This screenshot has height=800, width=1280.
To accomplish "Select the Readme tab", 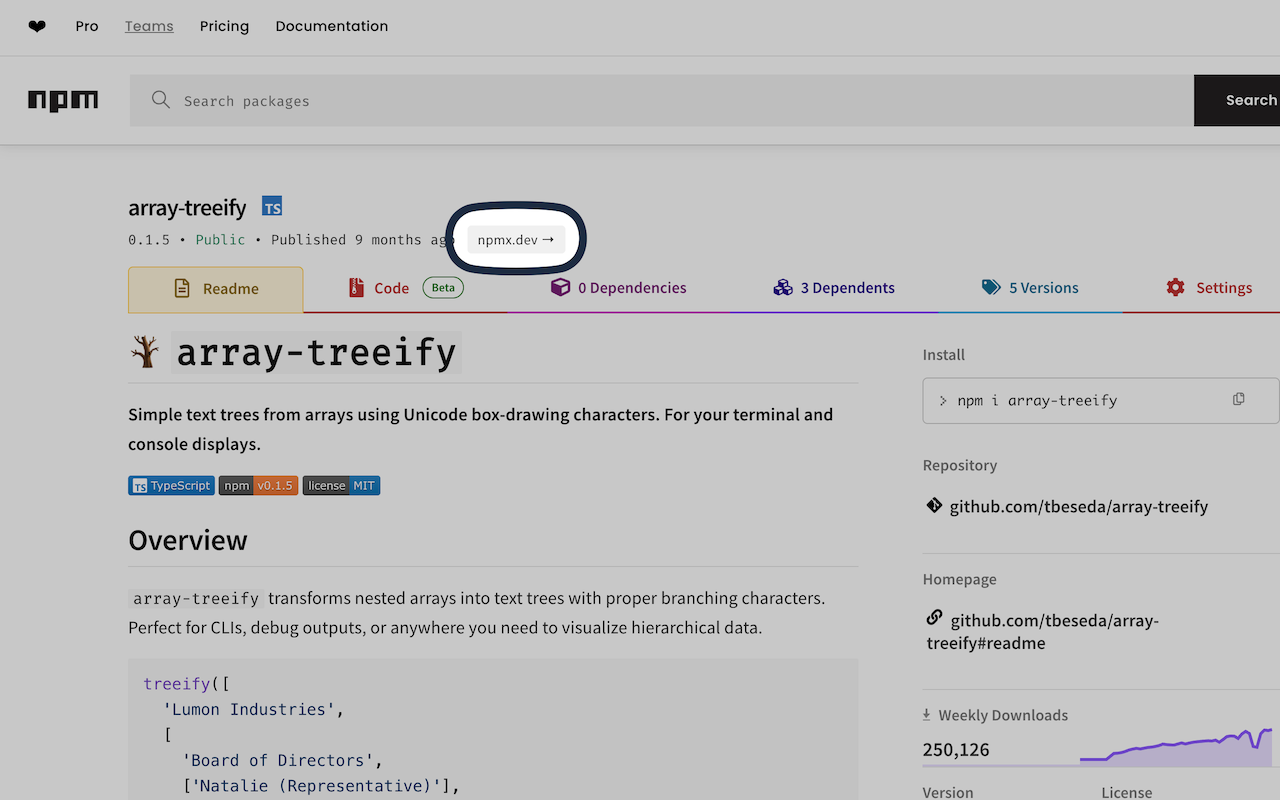I will coord(215,288).
